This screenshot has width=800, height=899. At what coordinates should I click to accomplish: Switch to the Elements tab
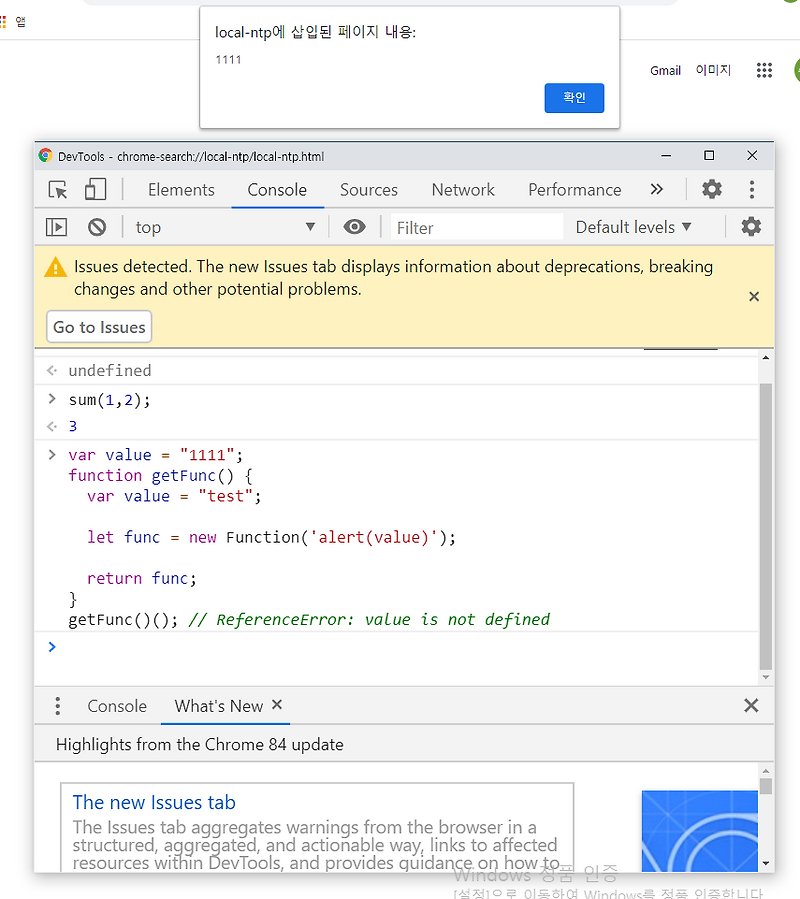point(181,190)
